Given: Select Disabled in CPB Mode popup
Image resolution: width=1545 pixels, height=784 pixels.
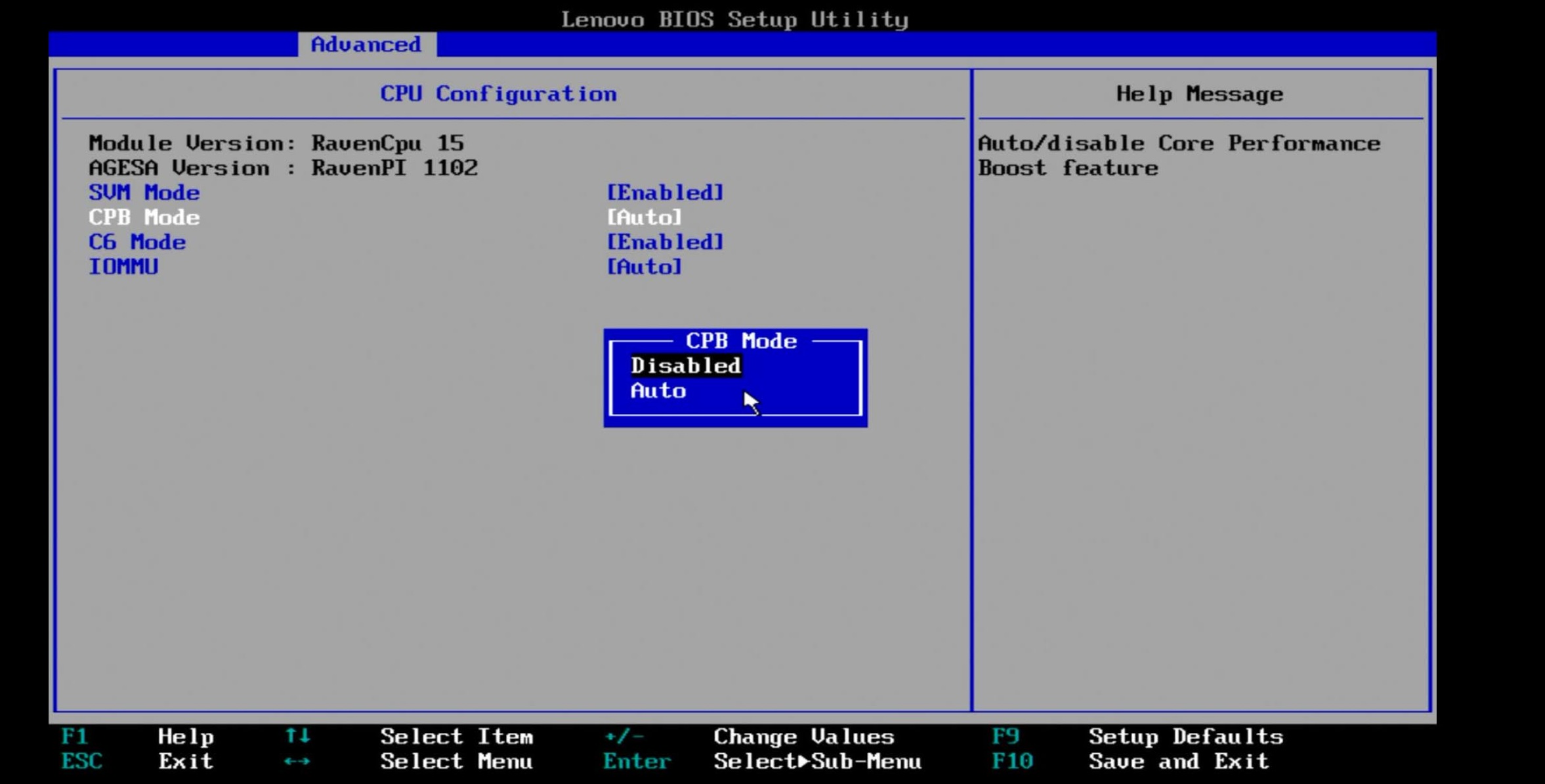Looking at the screenshot, I should coord(685,365).
